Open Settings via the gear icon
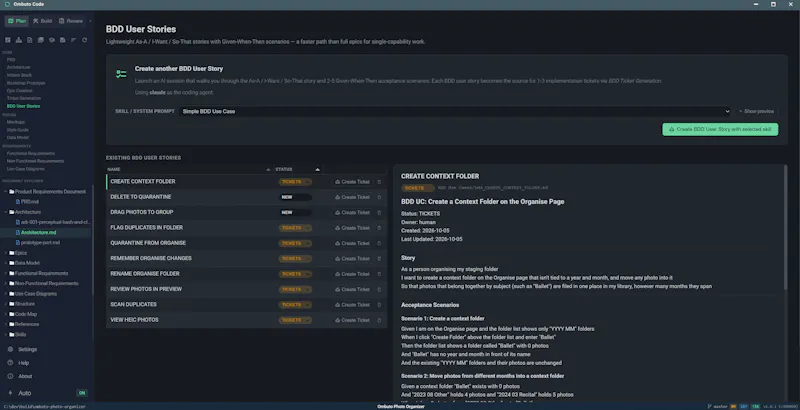Screen dimensions: 800x410 pos(10,349)
